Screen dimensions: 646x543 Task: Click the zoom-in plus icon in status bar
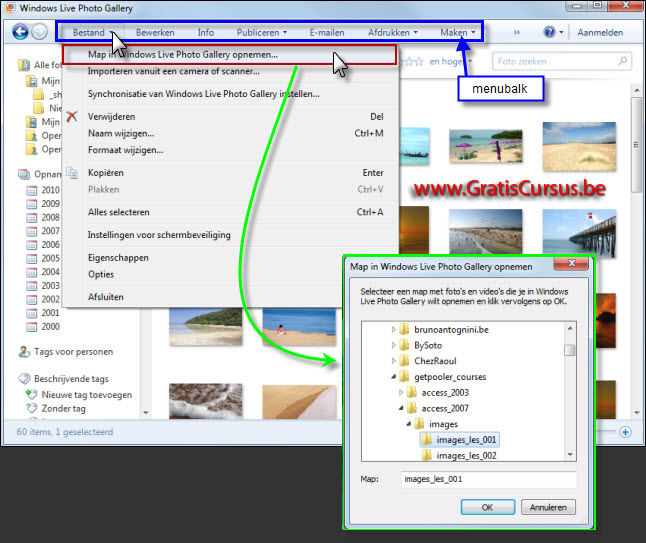(625, 432)
